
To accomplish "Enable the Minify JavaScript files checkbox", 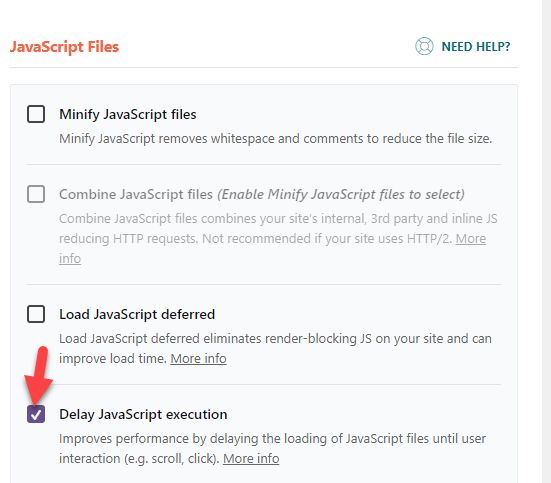I will pyautogui.click(x=36, y=114).
